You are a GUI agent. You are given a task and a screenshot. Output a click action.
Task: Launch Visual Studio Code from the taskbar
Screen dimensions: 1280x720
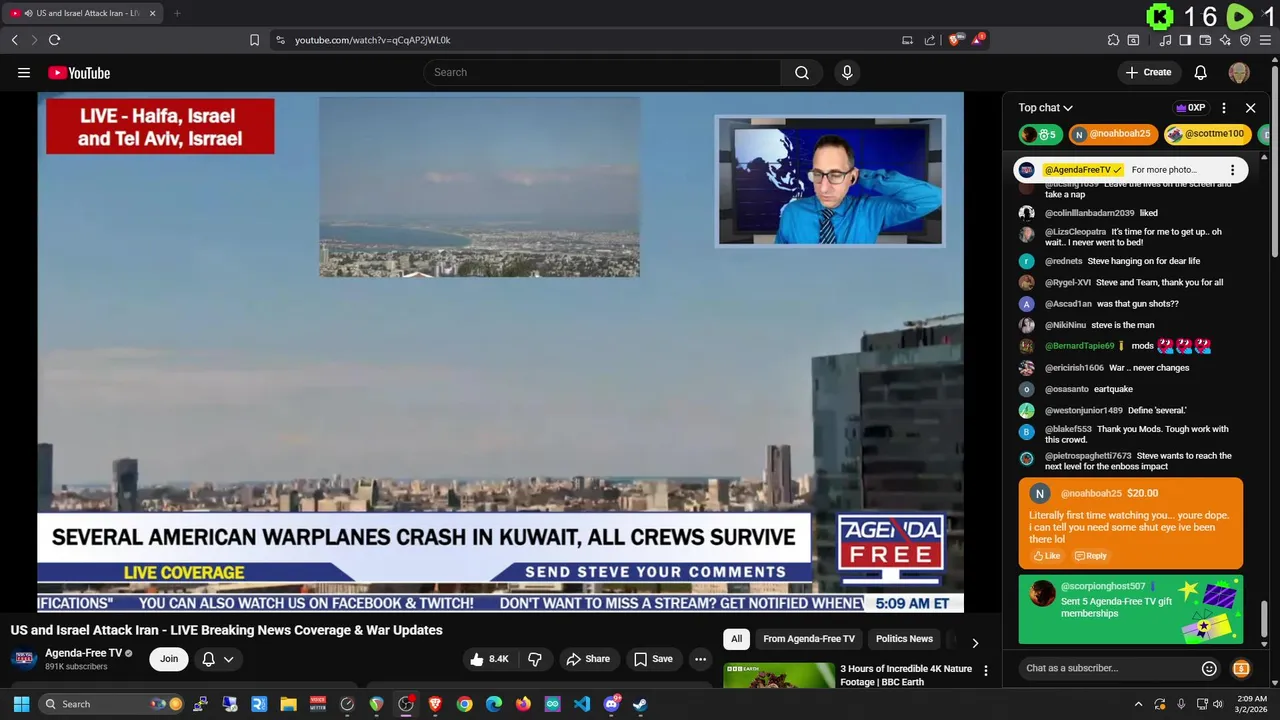click(x=582, y=704)
